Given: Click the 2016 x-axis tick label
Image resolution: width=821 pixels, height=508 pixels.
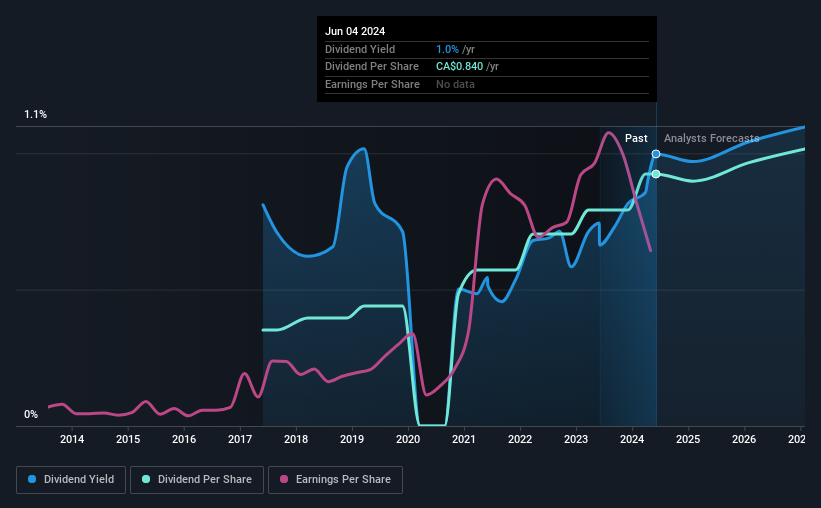Looking at the screenshot, I should (x=184, y=439).
